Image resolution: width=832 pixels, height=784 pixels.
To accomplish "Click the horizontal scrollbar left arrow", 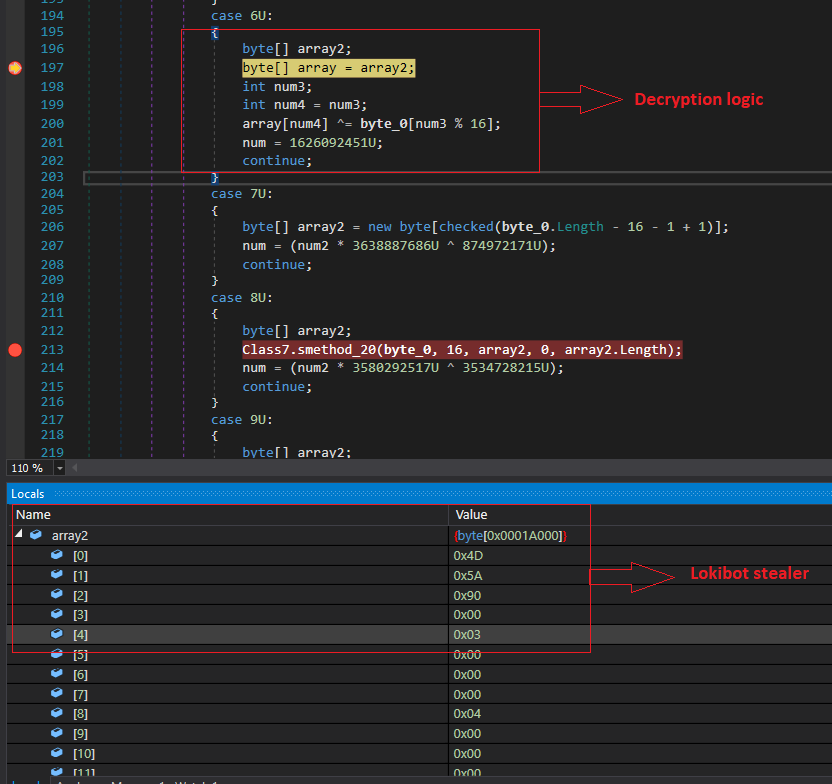I will [75, 468].
